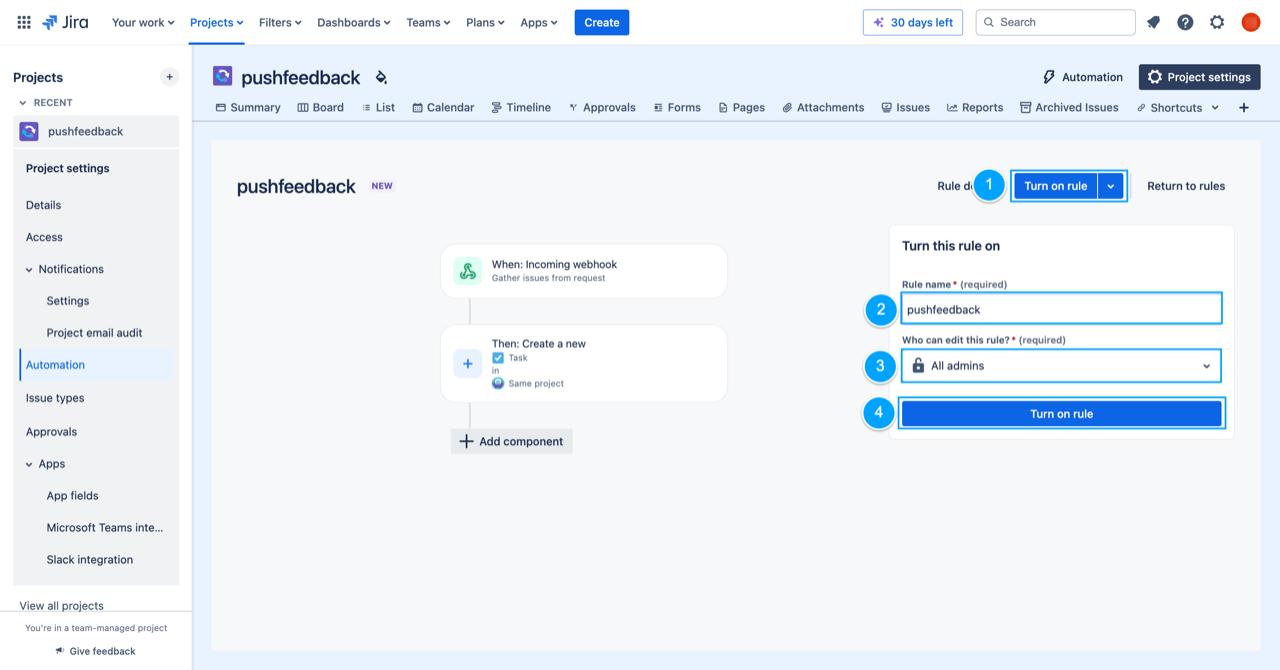Click the Rule name input field
The image size is (1280, 670).
click(x=1061, y=309)
